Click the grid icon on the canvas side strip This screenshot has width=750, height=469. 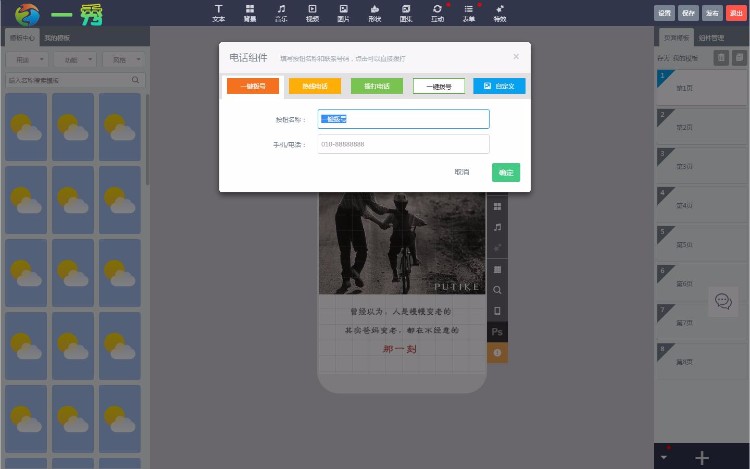497,207
